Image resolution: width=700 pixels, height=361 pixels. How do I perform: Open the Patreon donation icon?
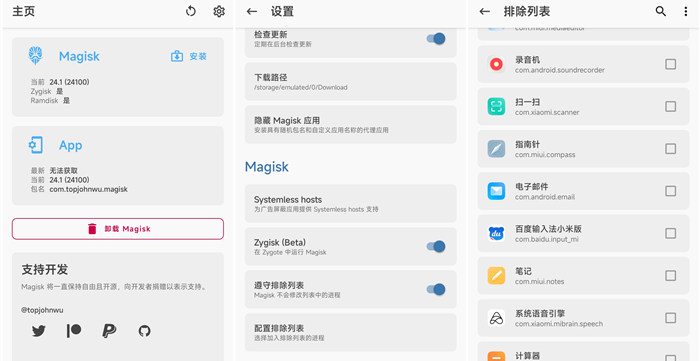point(74,331)
